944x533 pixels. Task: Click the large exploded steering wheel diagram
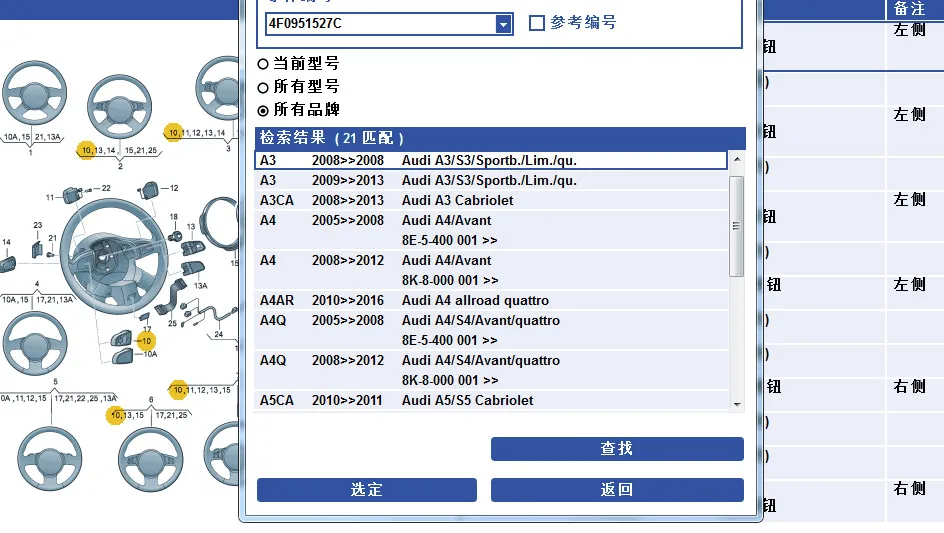113,257
